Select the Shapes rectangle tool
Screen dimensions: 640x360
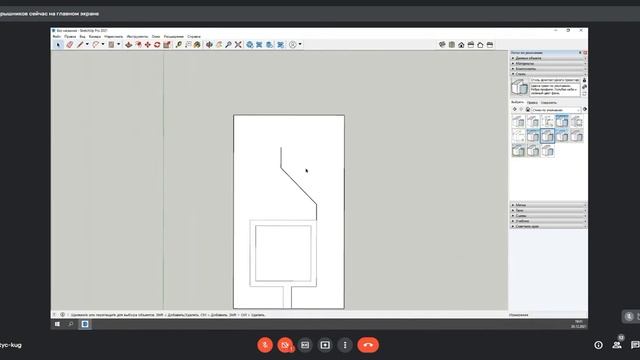tap(111, 44)
